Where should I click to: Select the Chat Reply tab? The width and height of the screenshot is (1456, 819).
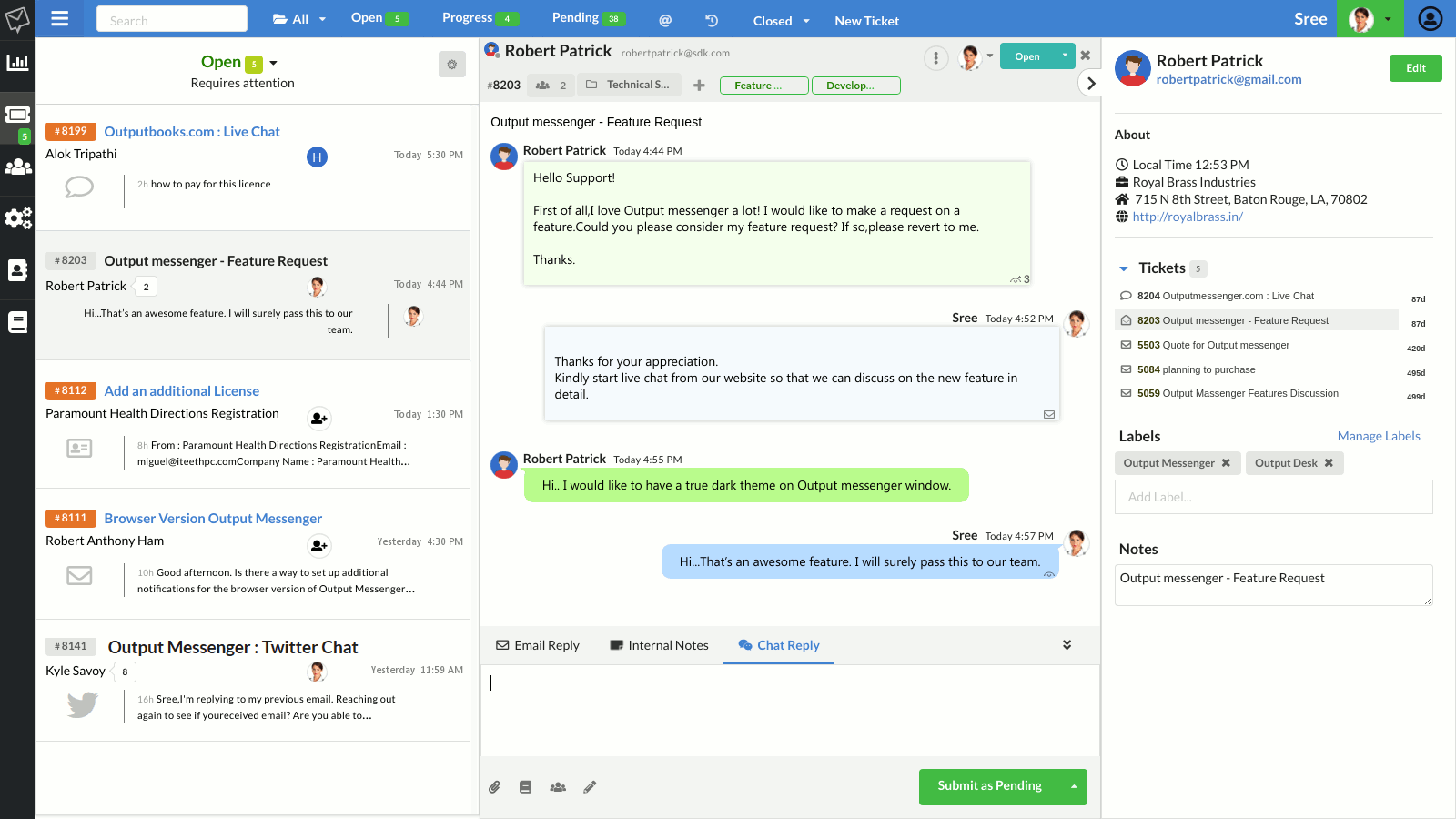779,645
